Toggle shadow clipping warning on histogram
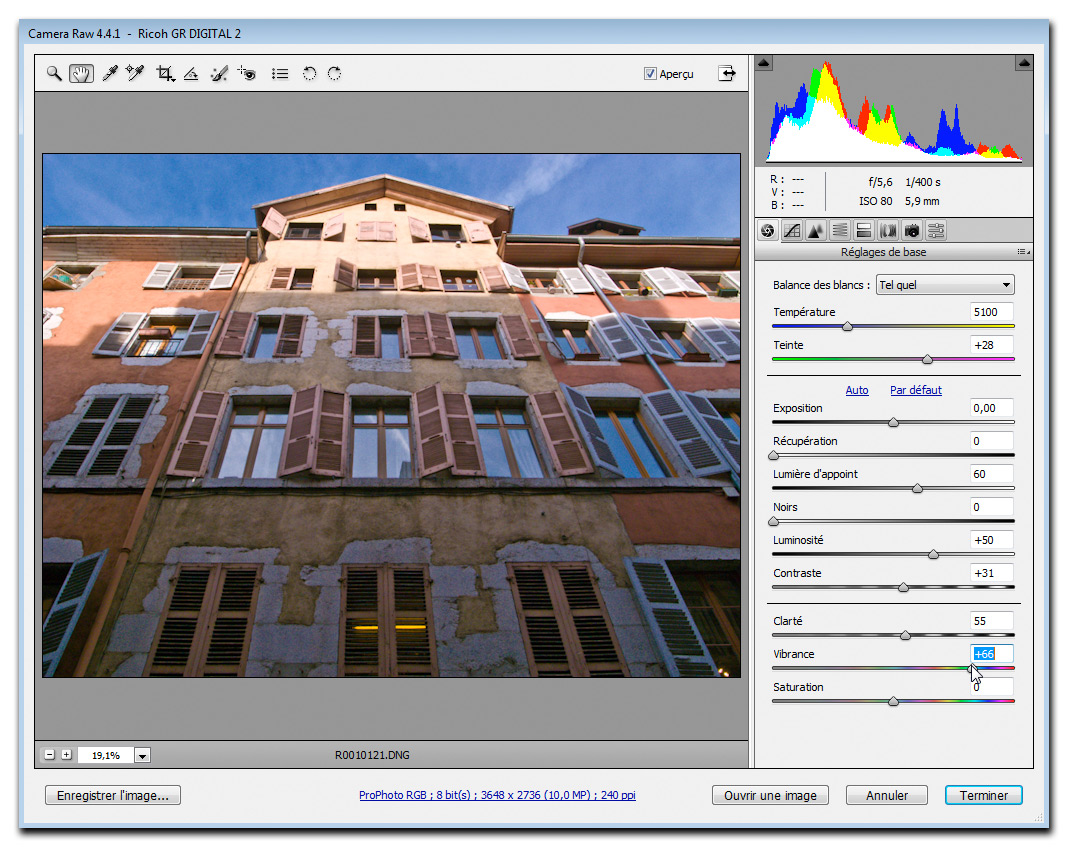This screenshot has width=1068, height=847. coord(764,63)
